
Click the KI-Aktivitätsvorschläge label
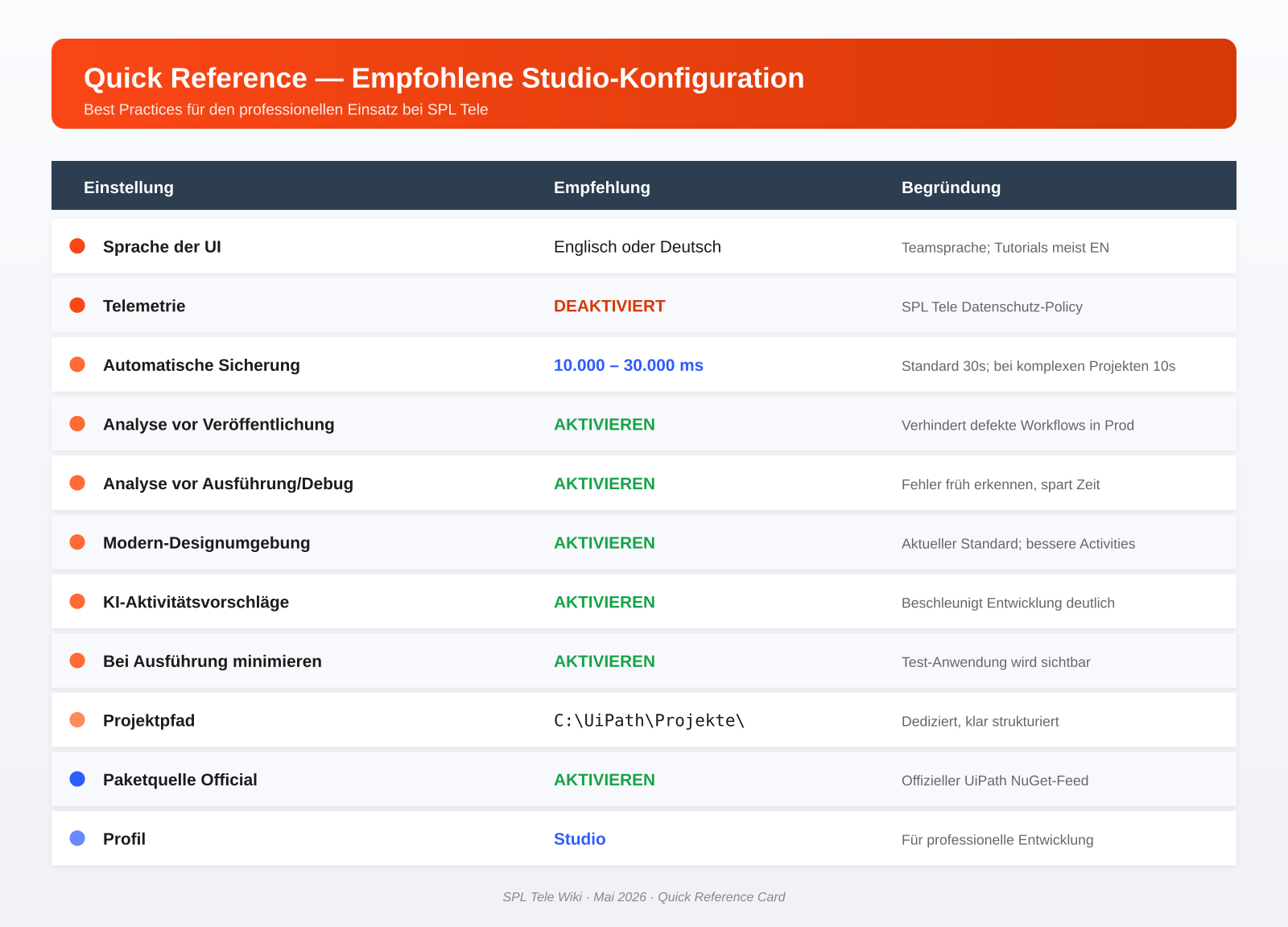196,602
